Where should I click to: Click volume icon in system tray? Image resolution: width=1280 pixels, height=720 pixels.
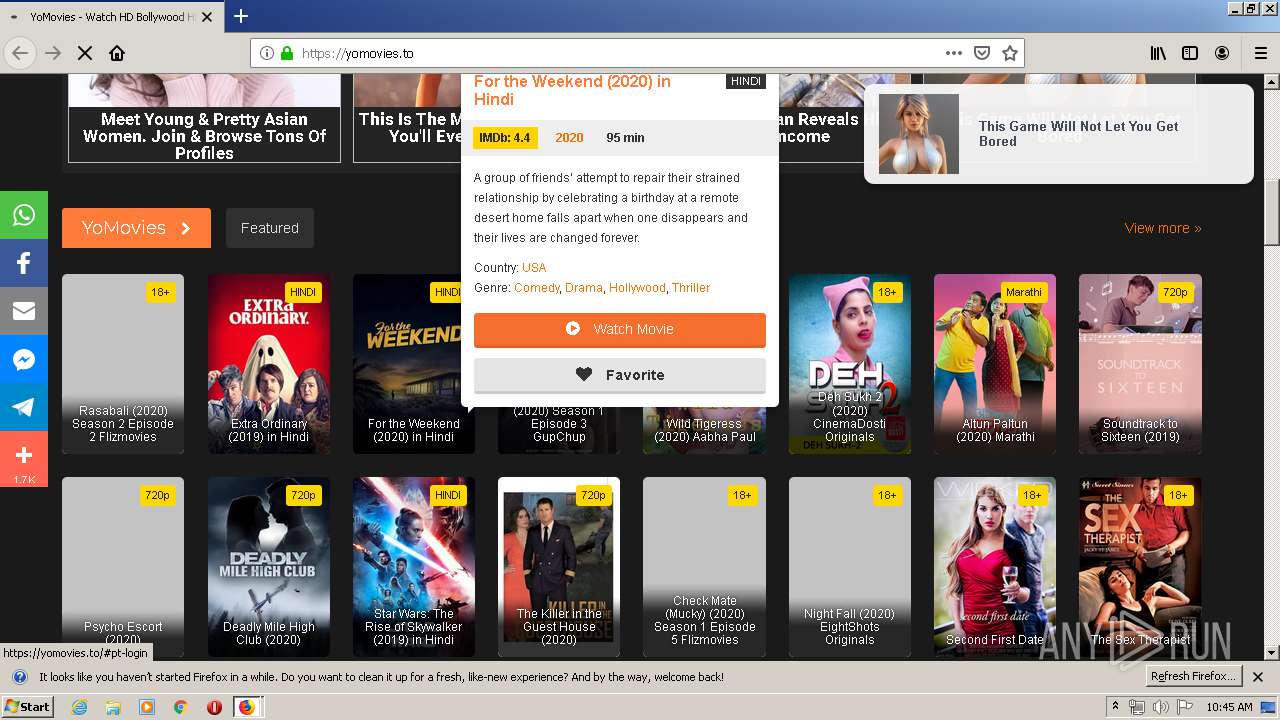click(x=1160, y=707)
